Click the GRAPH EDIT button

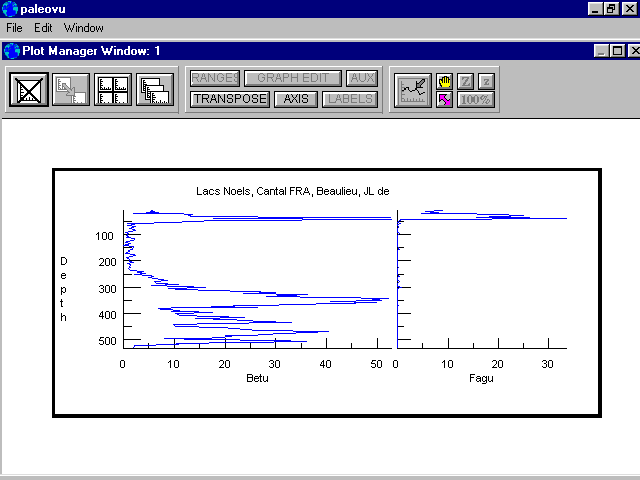[x=293, y=78]
